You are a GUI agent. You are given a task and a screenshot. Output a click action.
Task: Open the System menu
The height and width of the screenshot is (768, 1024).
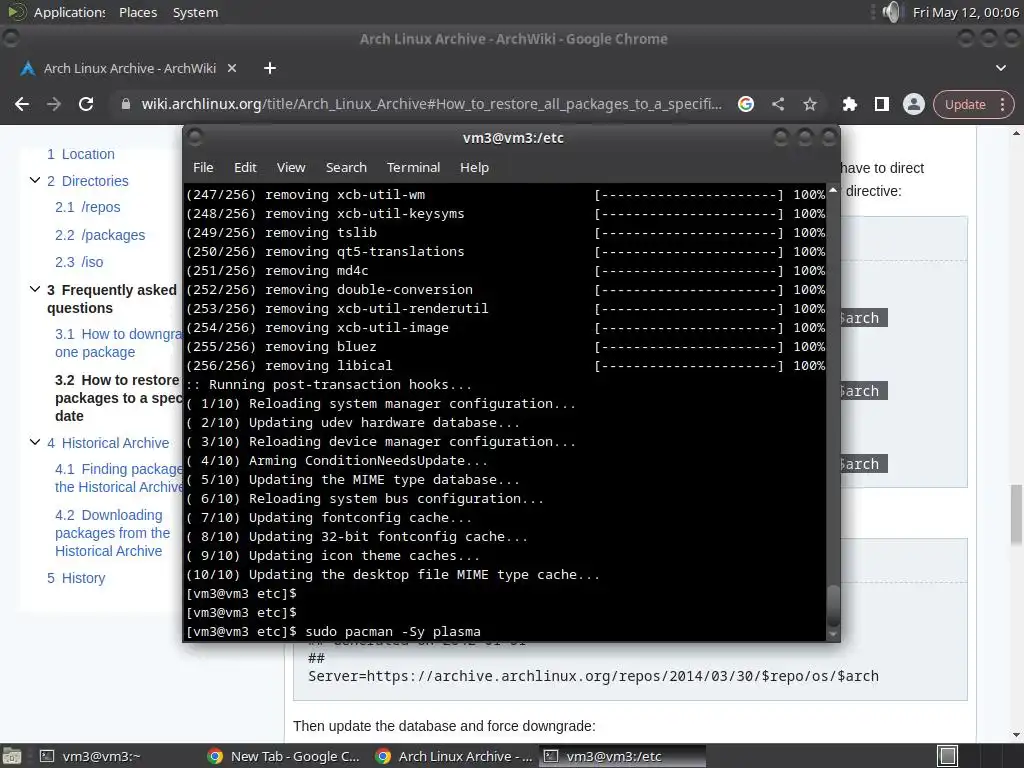point(195,12)
